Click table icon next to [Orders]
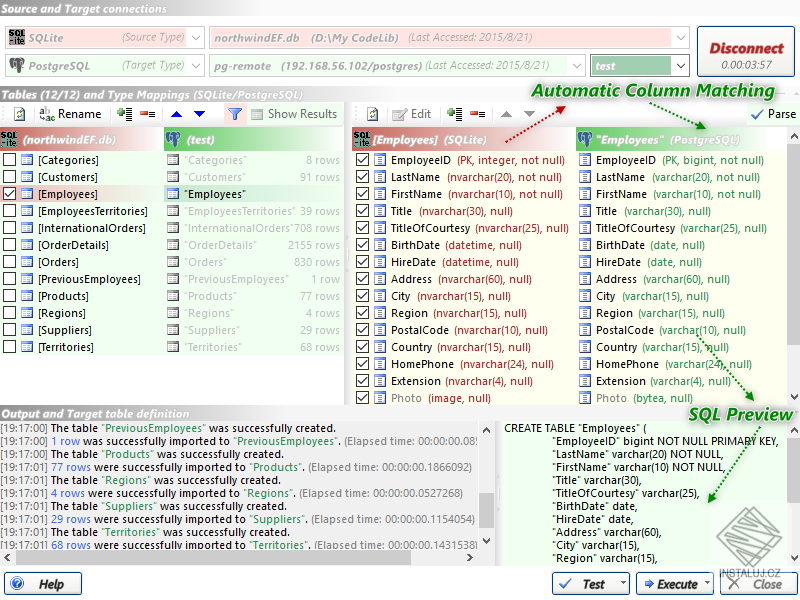 tap(27, 262)
